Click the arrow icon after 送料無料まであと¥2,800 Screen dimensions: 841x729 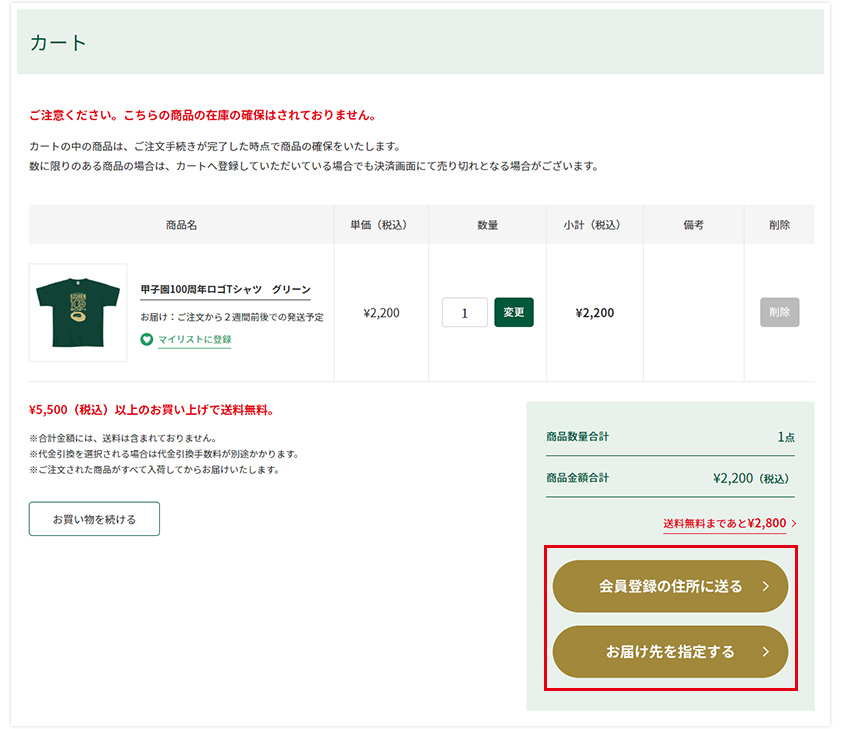tap(794, 523)
